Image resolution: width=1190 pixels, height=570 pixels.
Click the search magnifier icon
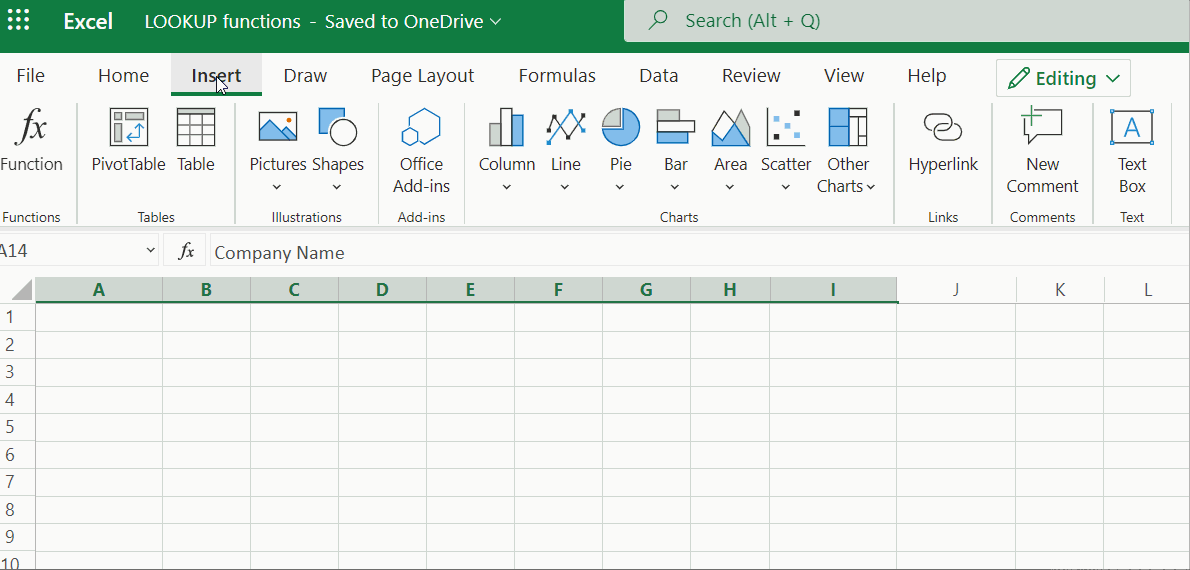click(x=660, y=20)
